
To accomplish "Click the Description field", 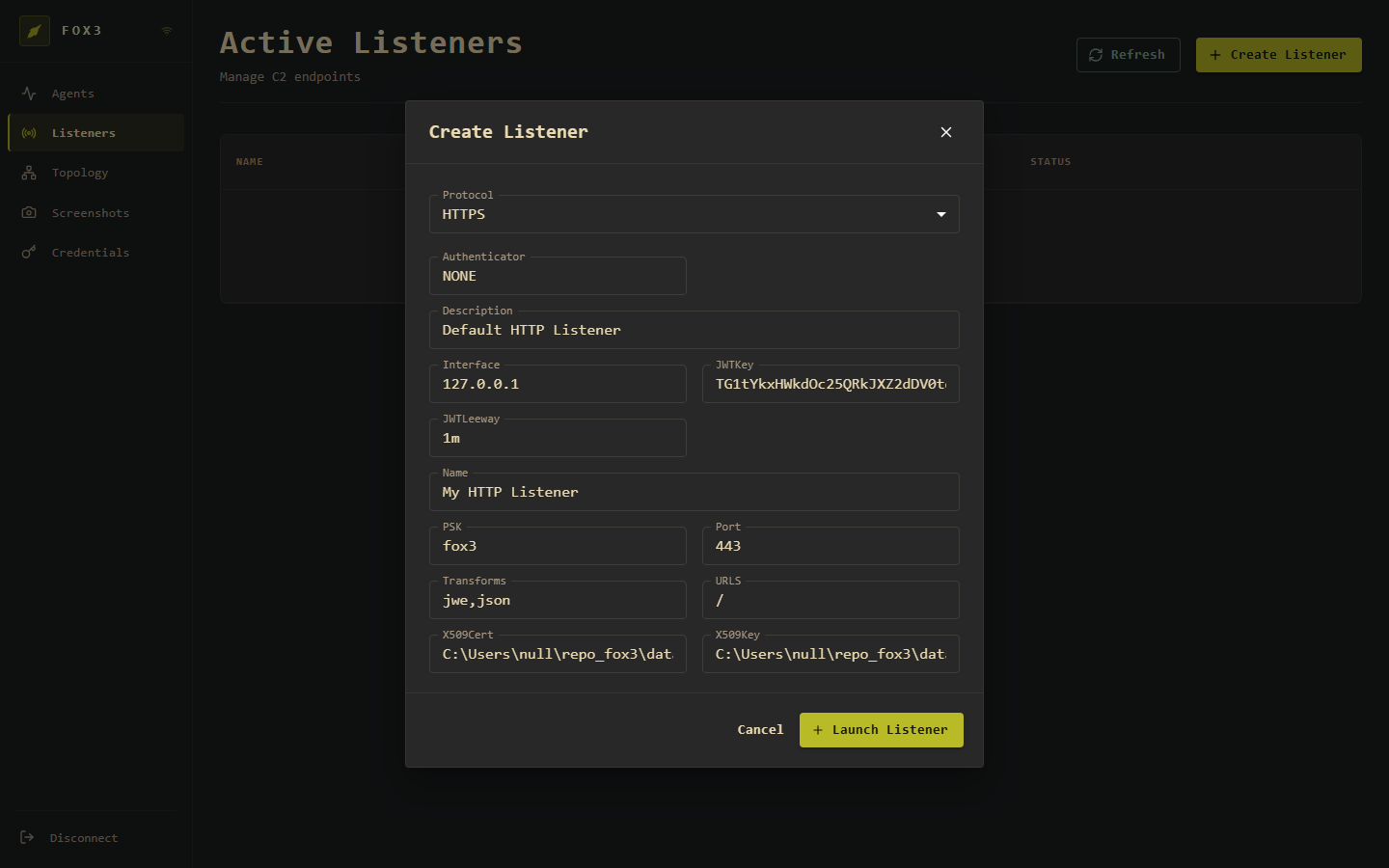I will pyautogui.click(x=694, y=330).
